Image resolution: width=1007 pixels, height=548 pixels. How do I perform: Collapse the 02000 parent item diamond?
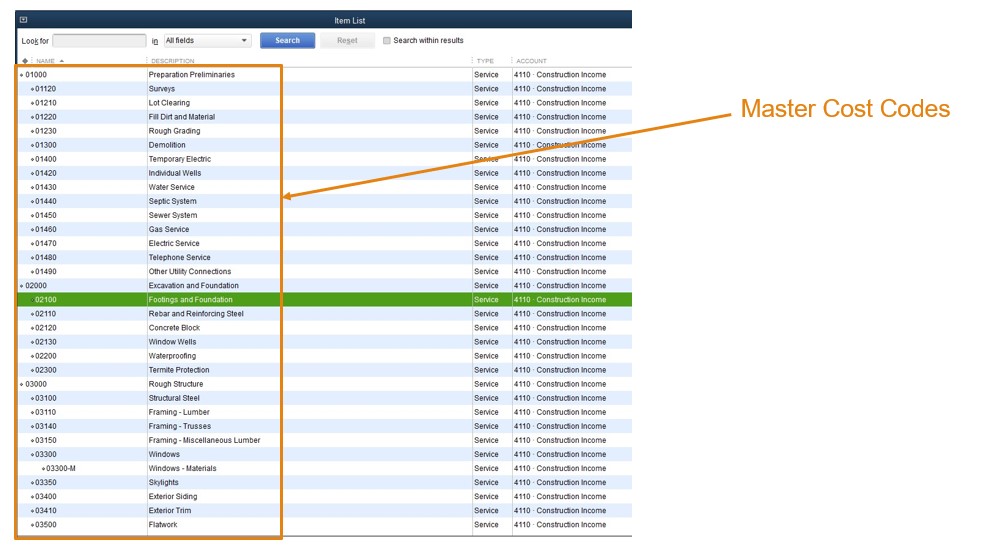(x=22, y=286)
